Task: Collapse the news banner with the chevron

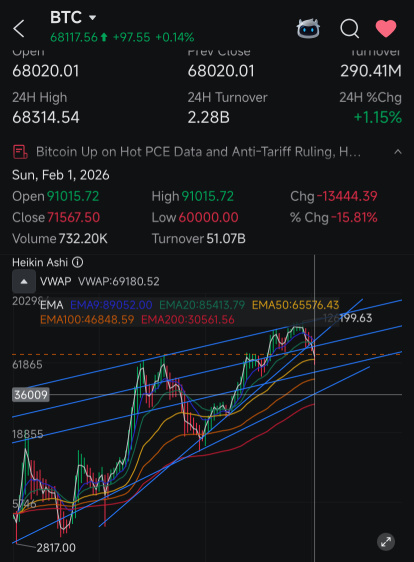Action: 398,152
